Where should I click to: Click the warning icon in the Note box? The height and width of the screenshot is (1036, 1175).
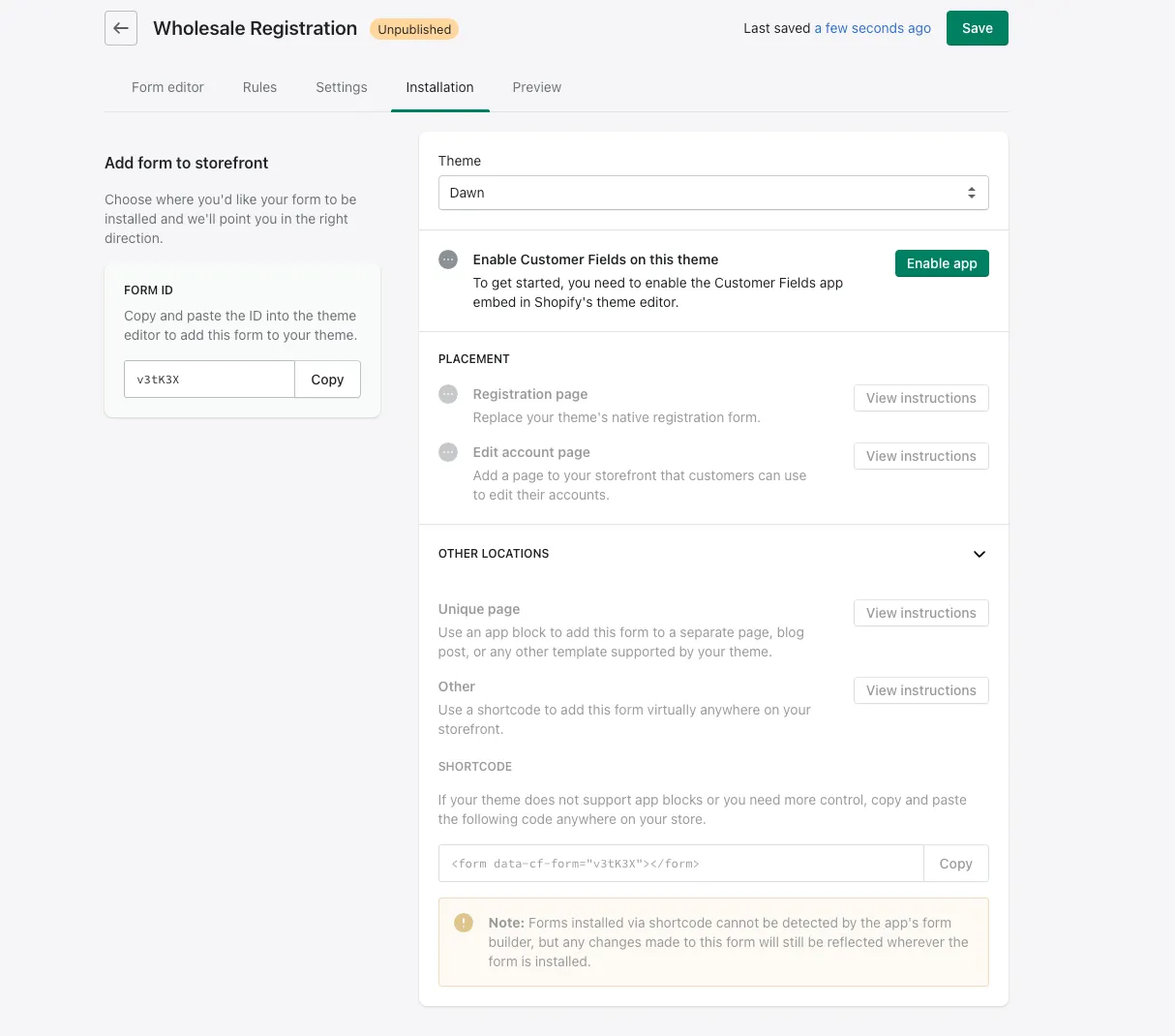point(462,923)
